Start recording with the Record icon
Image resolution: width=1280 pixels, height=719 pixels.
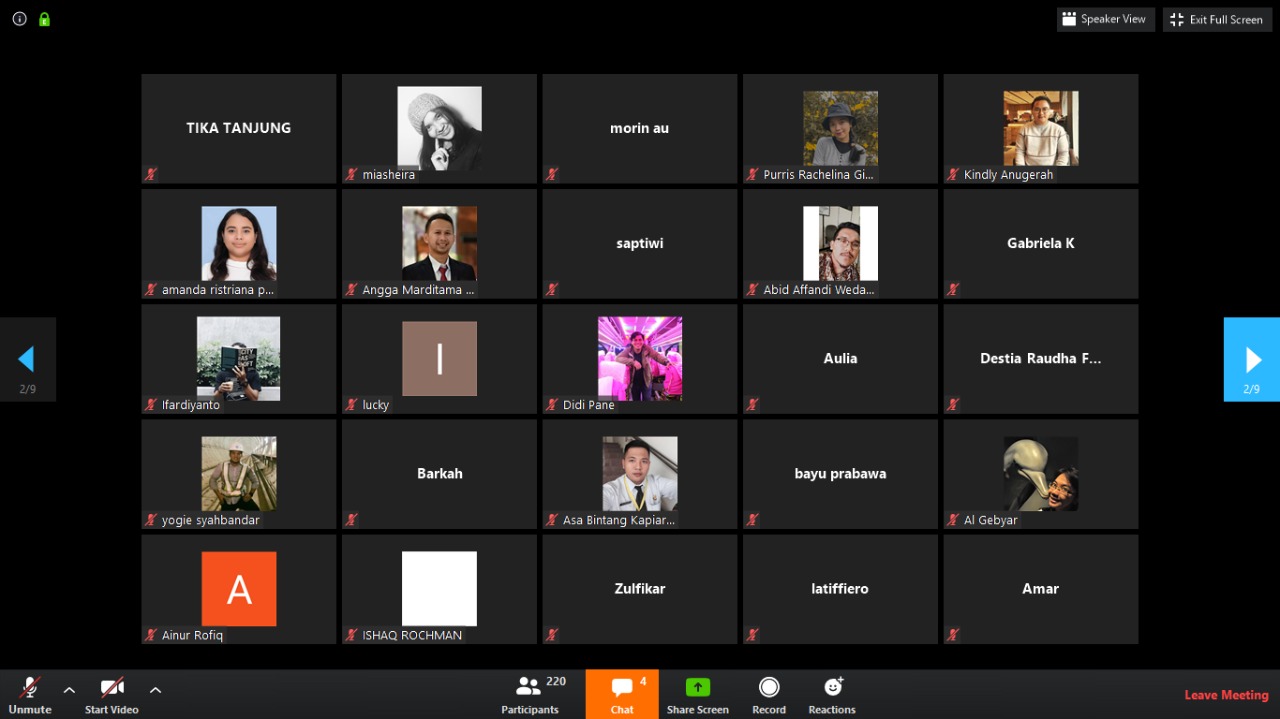(768, 687)
